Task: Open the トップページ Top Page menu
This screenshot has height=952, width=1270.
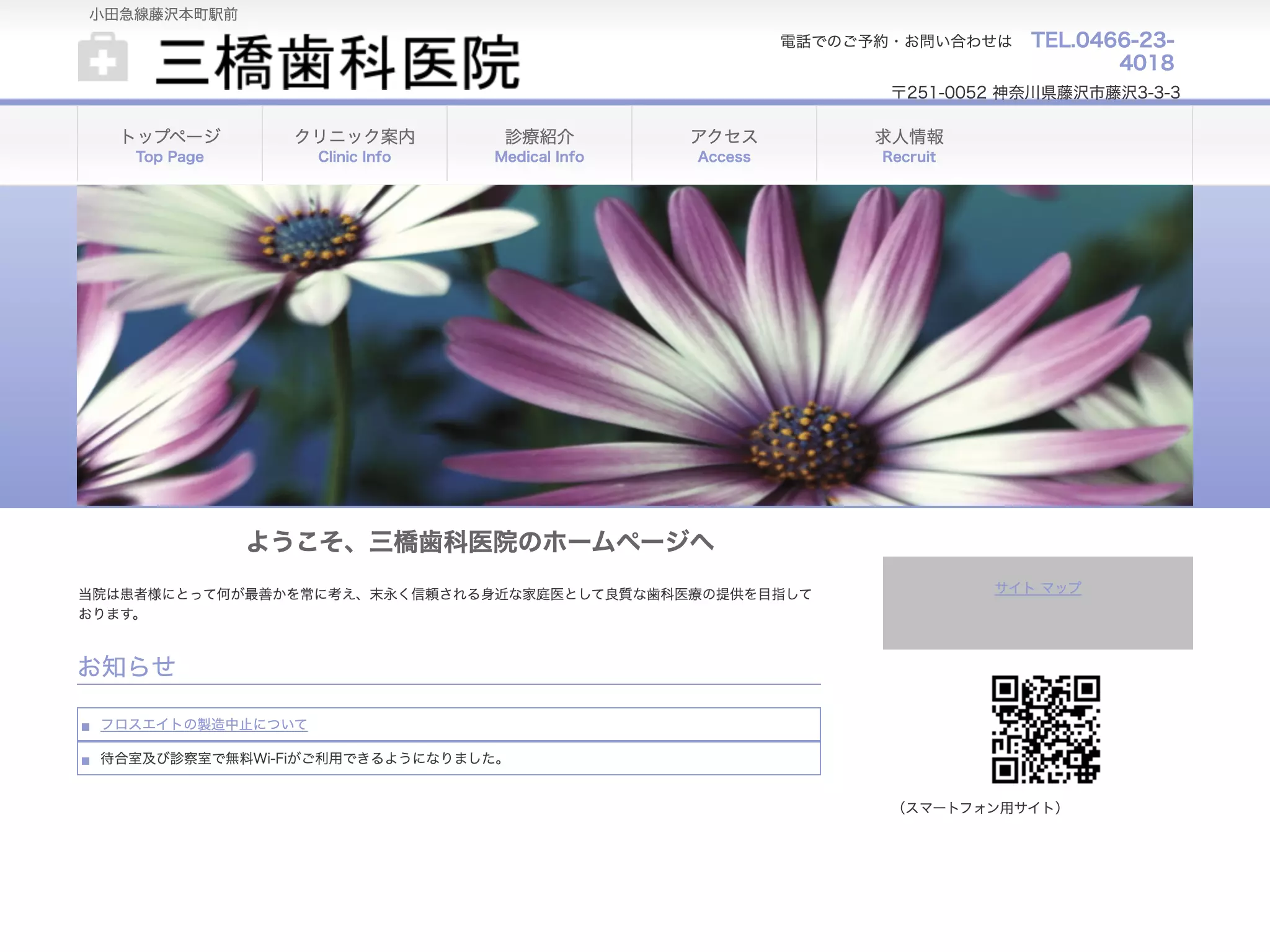Action: pyautogui.click(x=170, y=145)
